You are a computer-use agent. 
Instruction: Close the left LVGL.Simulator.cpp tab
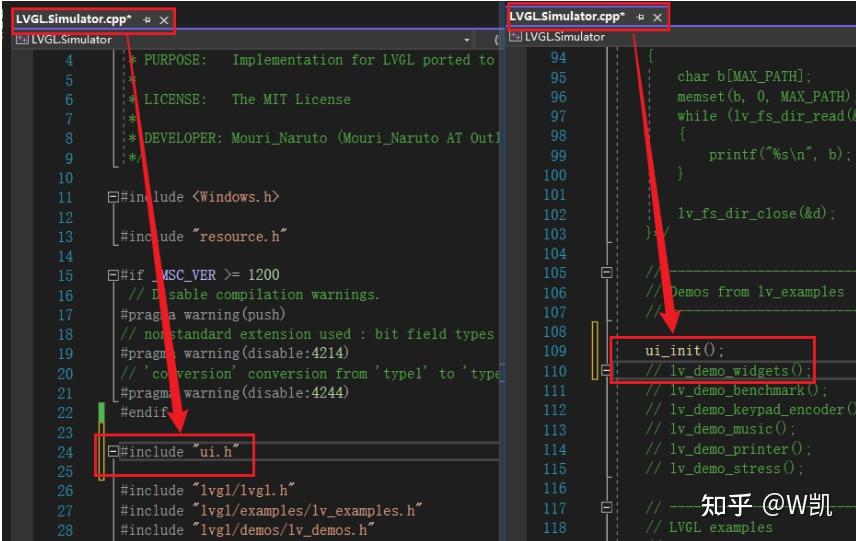click(164, 20)
